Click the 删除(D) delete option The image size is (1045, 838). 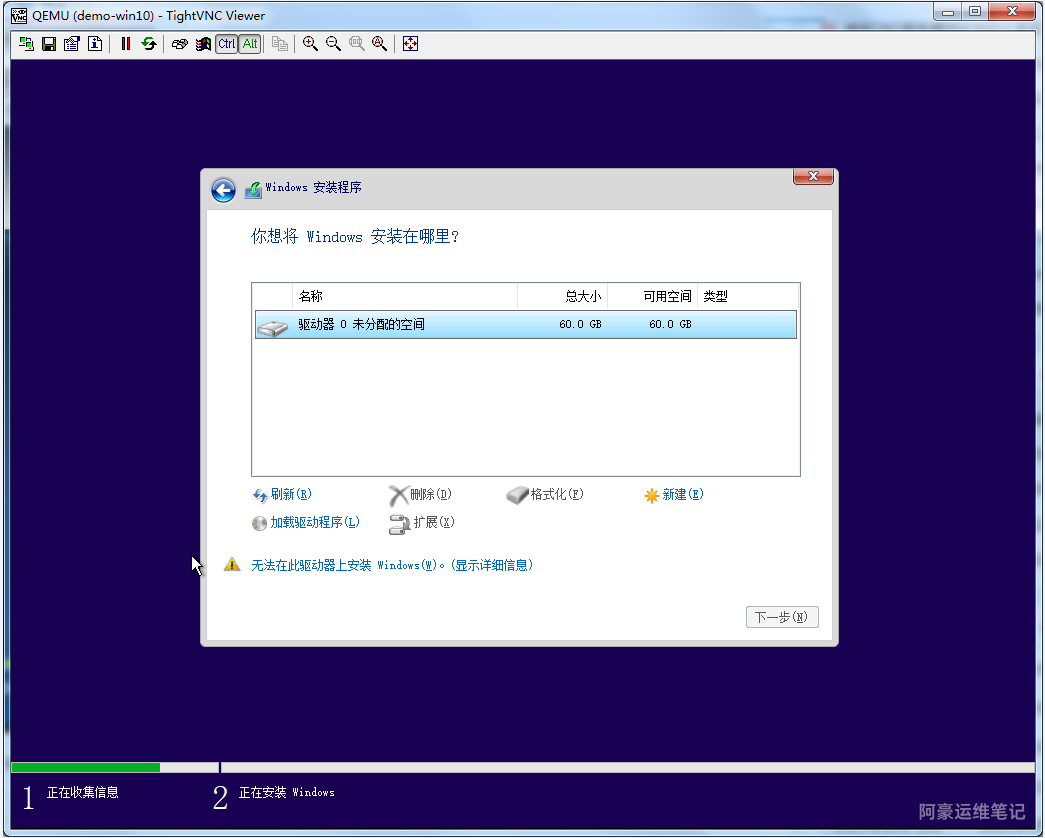pyautogui.click(x=431, y=494)
